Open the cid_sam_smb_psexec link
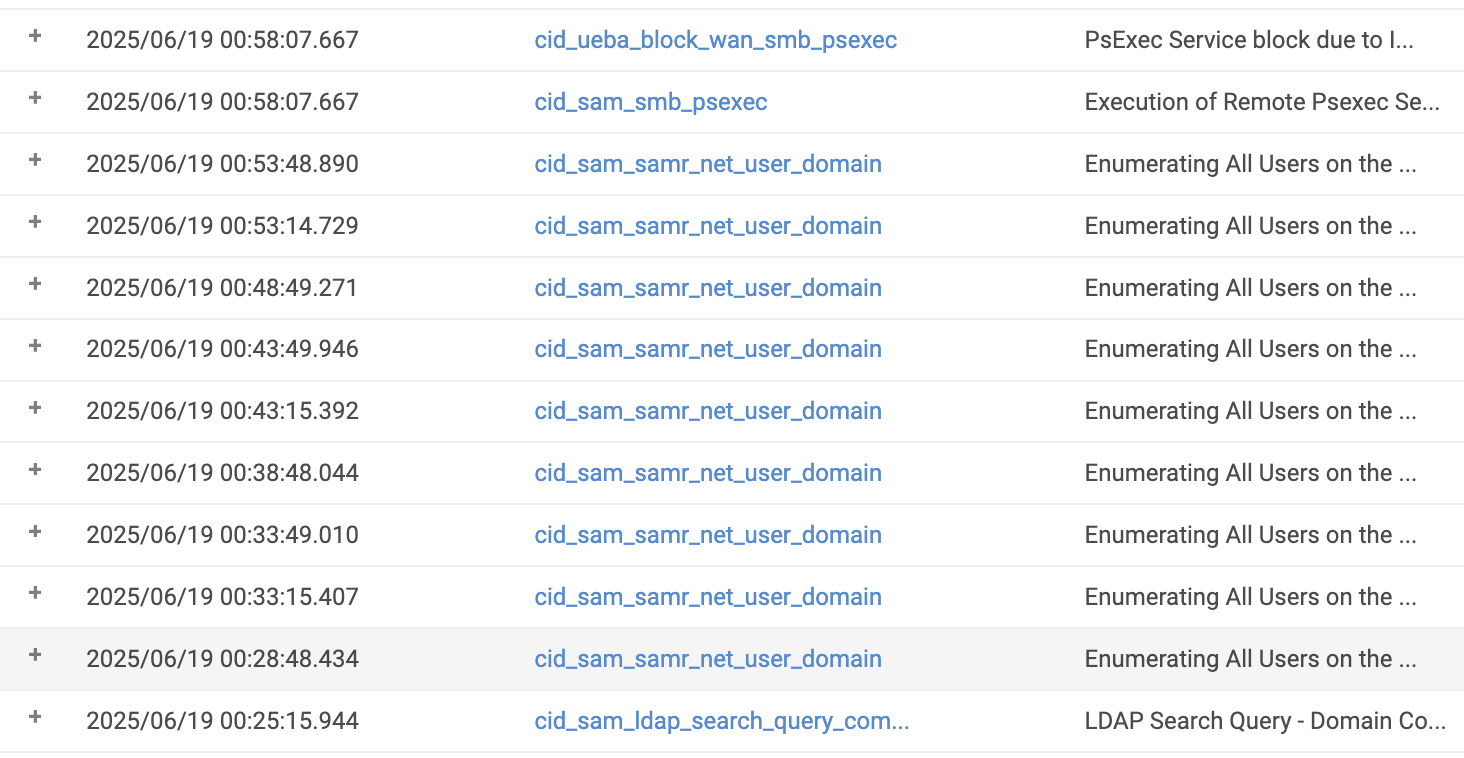 (651, 102)
